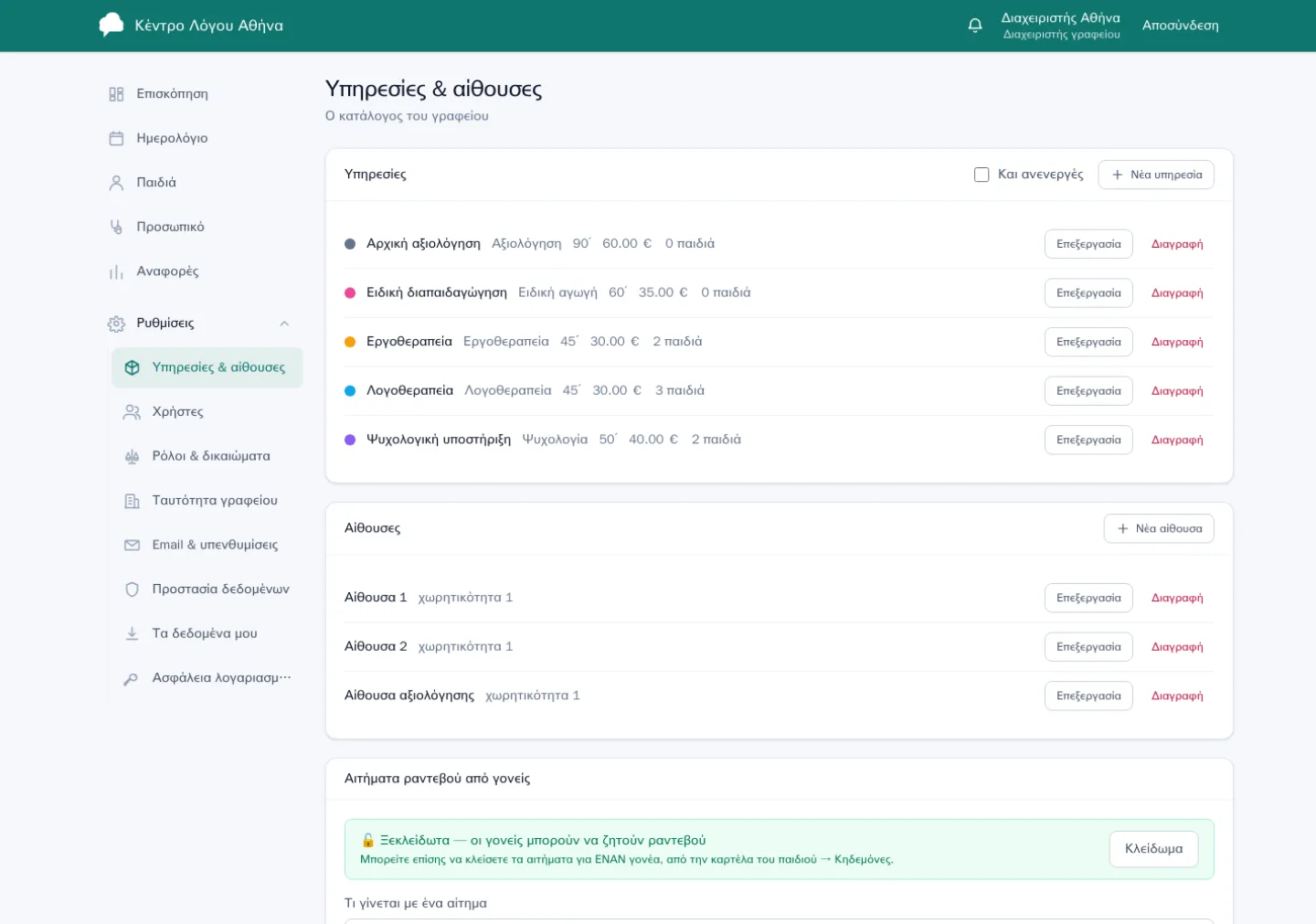The image size is (1316, 924).
Task: Click the Ταυτότητα γραφείου building icon
Action: point(132,501)
